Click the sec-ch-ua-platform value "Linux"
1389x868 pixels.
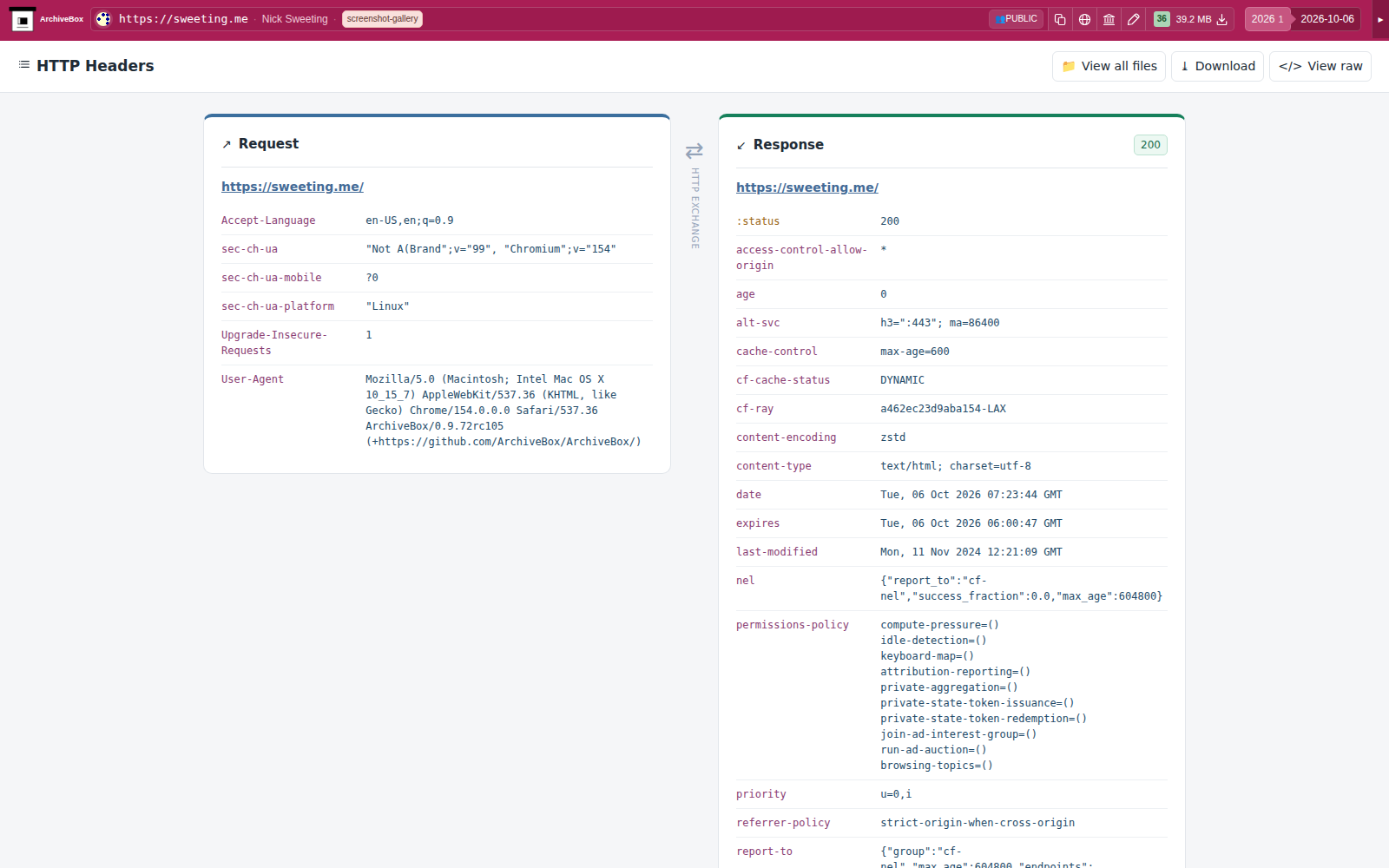(387, 306)
